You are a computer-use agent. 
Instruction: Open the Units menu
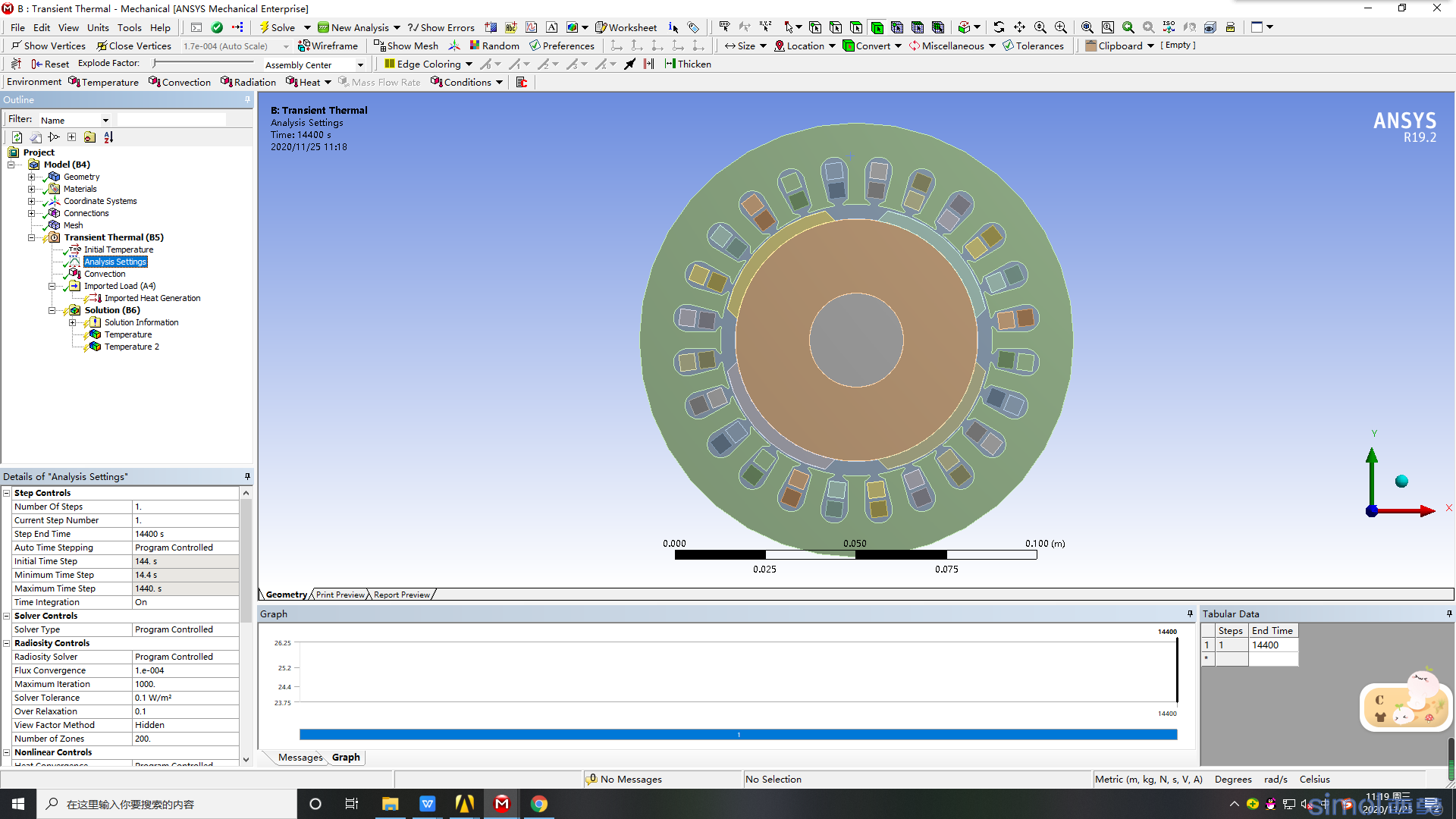point(98,27)
